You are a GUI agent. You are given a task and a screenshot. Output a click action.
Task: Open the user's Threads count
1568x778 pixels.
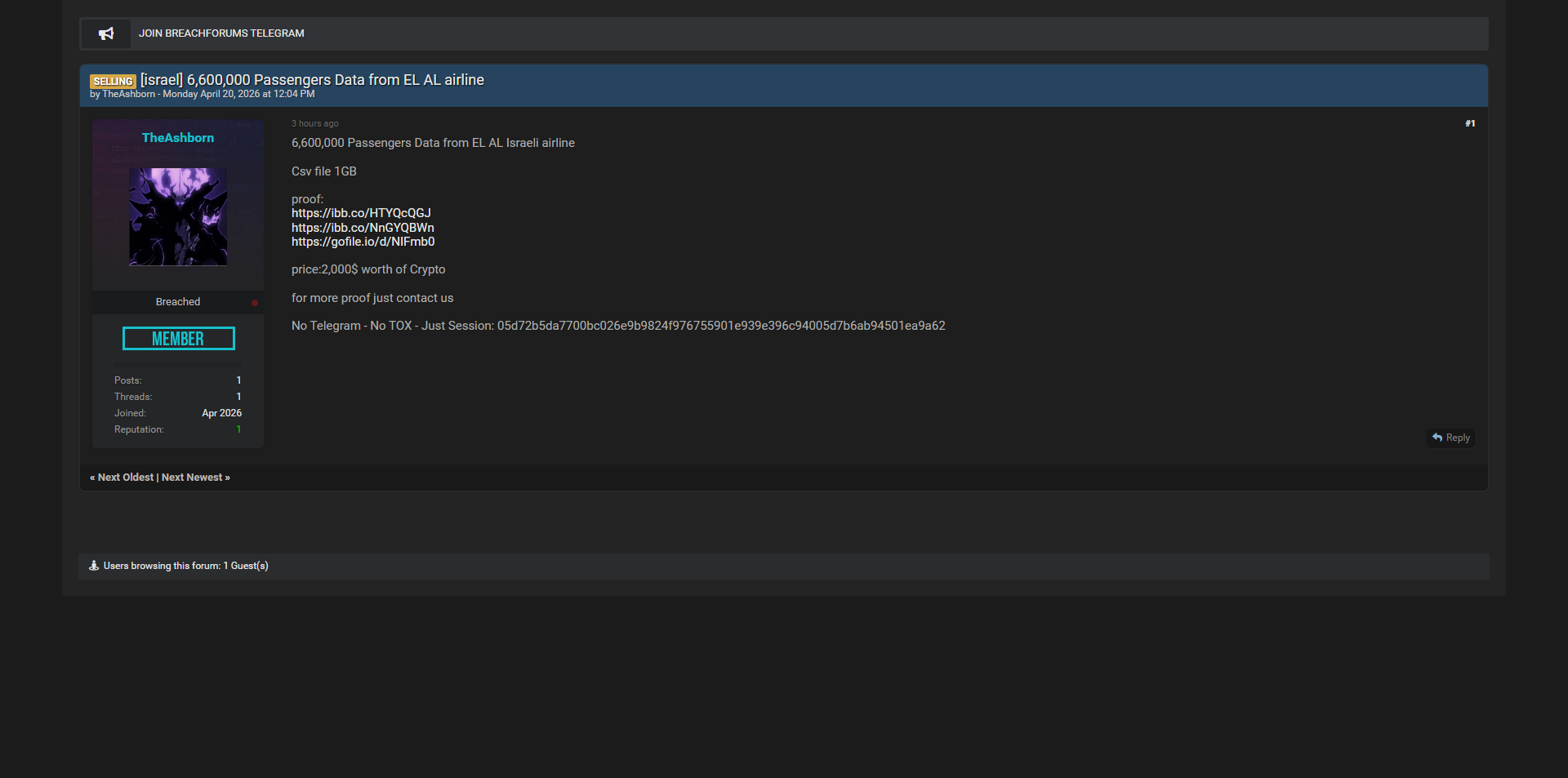238,397
